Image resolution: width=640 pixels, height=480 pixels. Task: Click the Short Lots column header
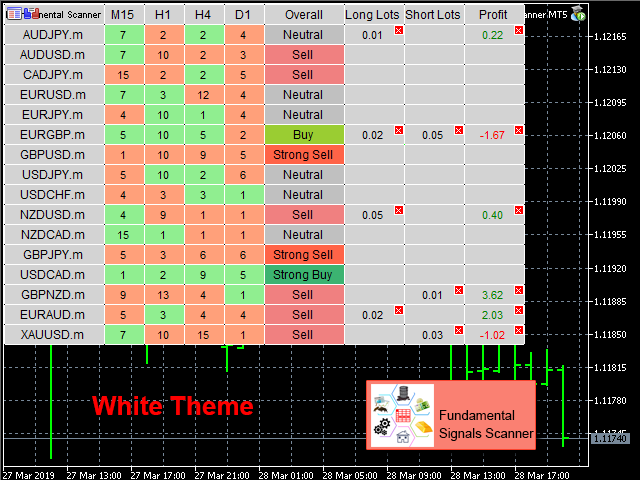point(434,15)
